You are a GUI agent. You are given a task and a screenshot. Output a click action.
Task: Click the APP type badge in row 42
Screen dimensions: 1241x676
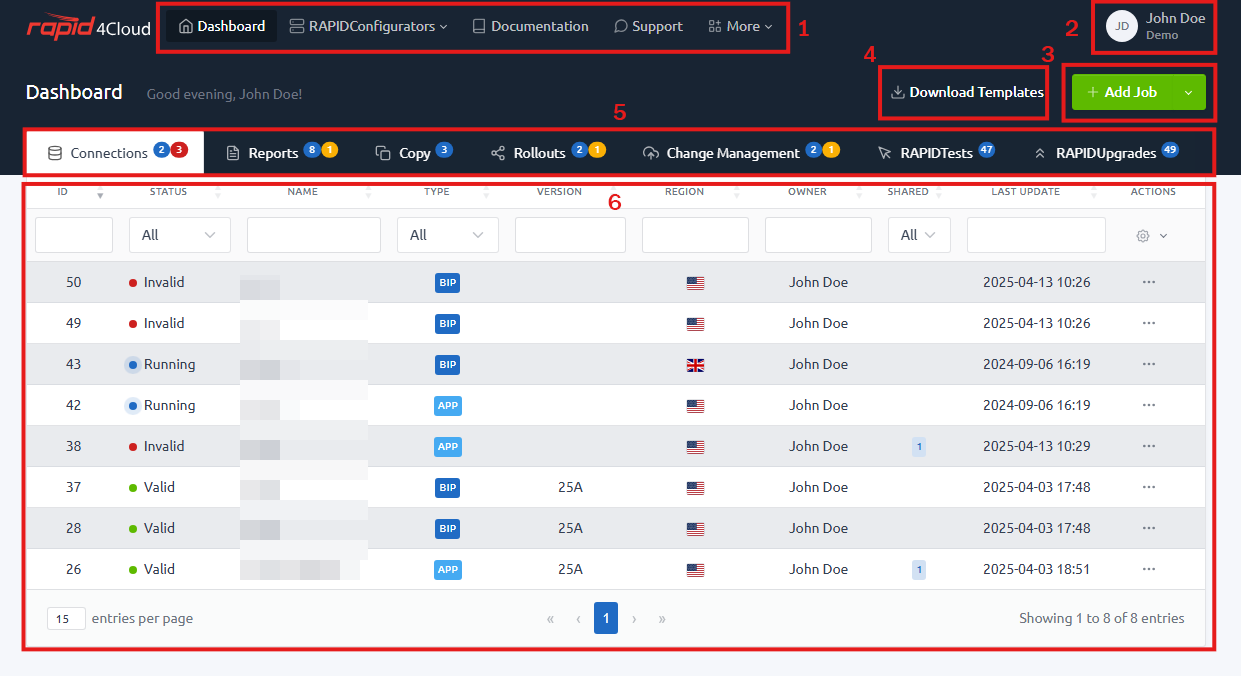tap(448, 406)
